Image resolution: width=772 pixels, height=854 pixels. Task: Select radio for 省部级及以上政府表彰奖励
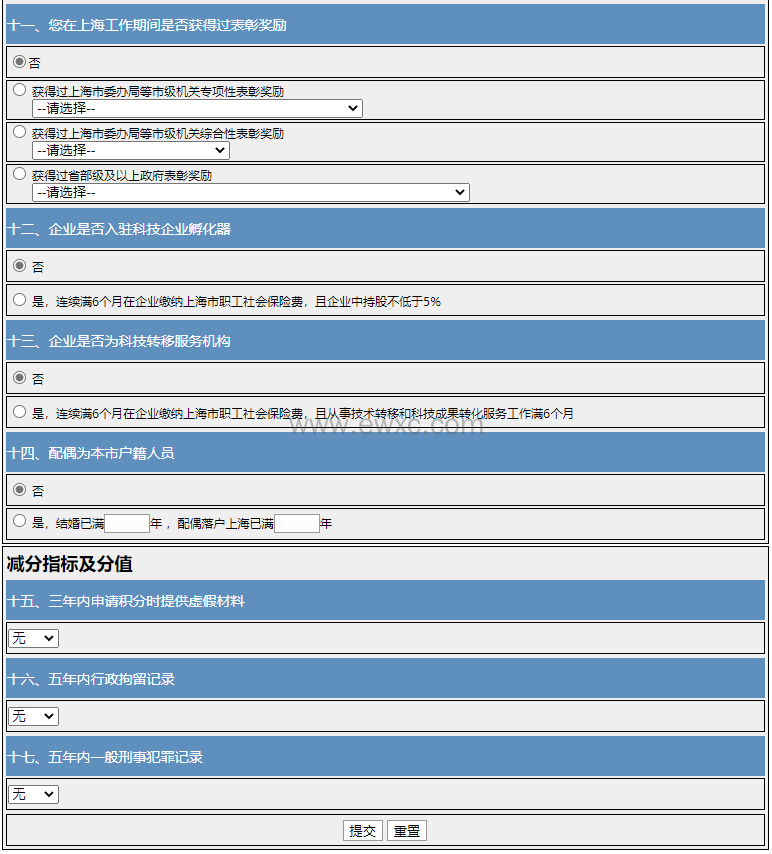[19, 174]
